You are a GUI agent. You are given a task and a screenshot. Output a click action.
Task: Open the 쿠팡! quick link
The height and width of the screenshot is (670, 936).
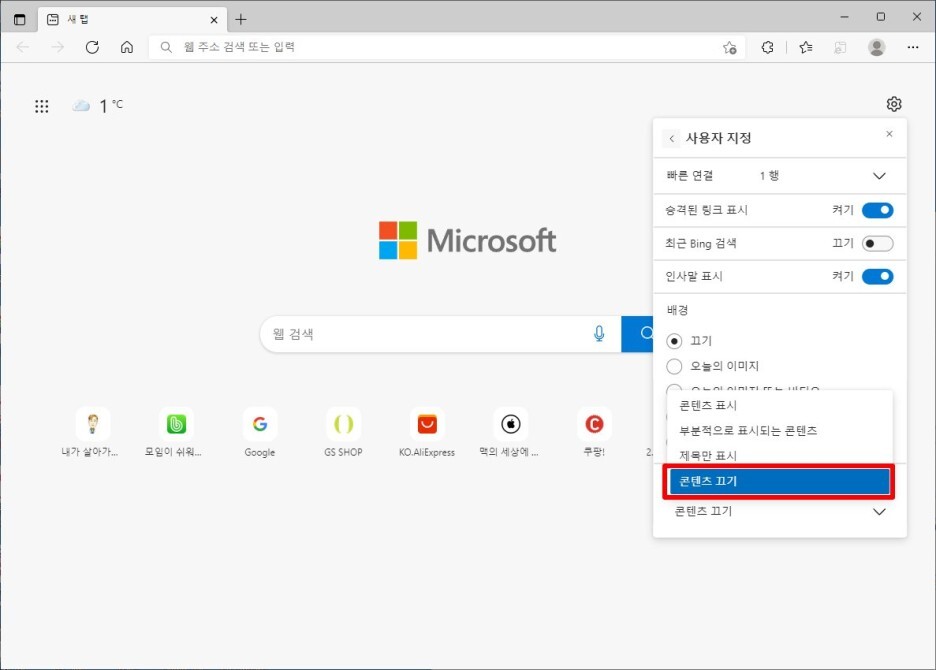594,432
